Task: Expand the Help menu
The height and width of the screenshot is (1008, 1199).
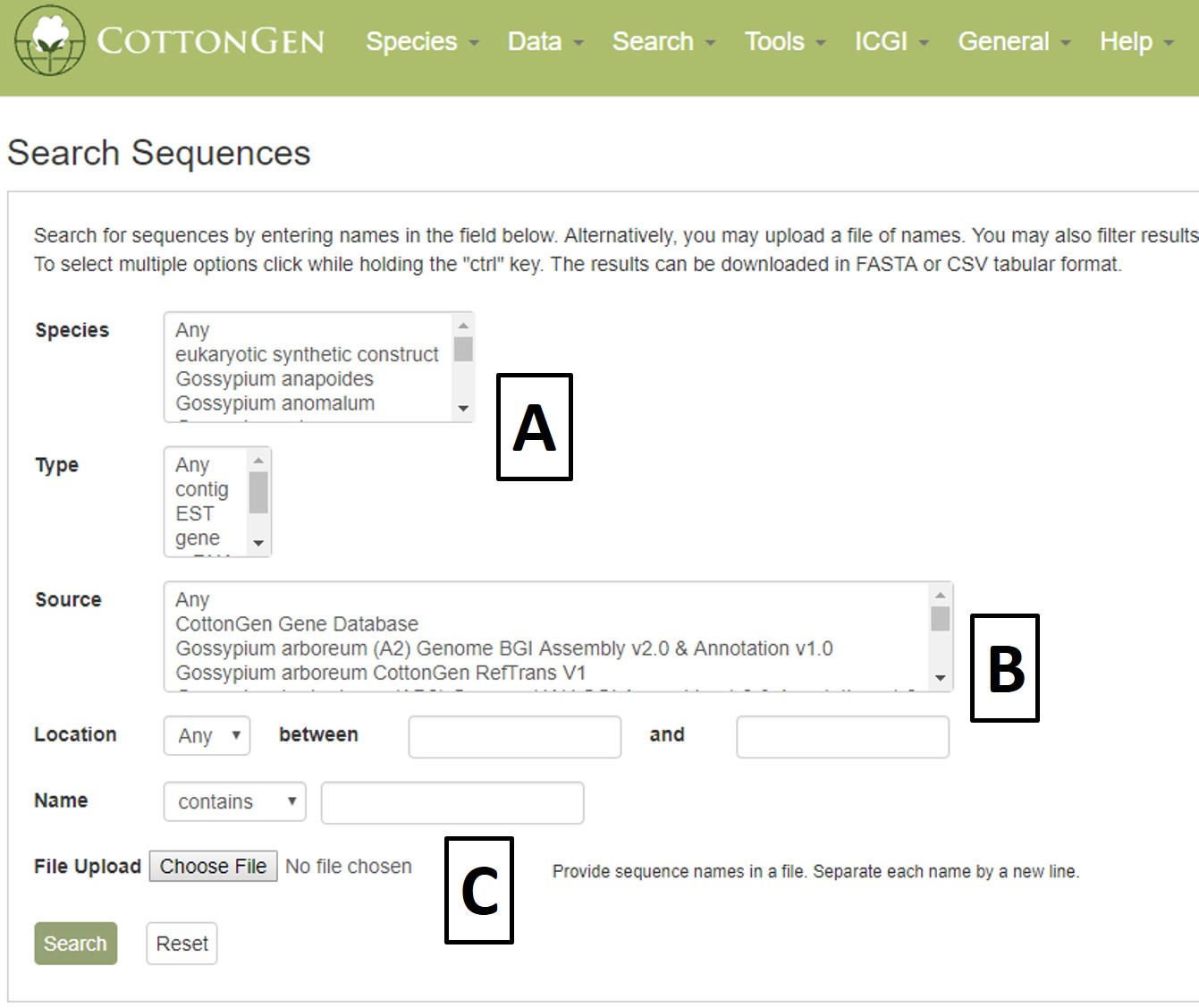Action: [x=1136, y=41]
